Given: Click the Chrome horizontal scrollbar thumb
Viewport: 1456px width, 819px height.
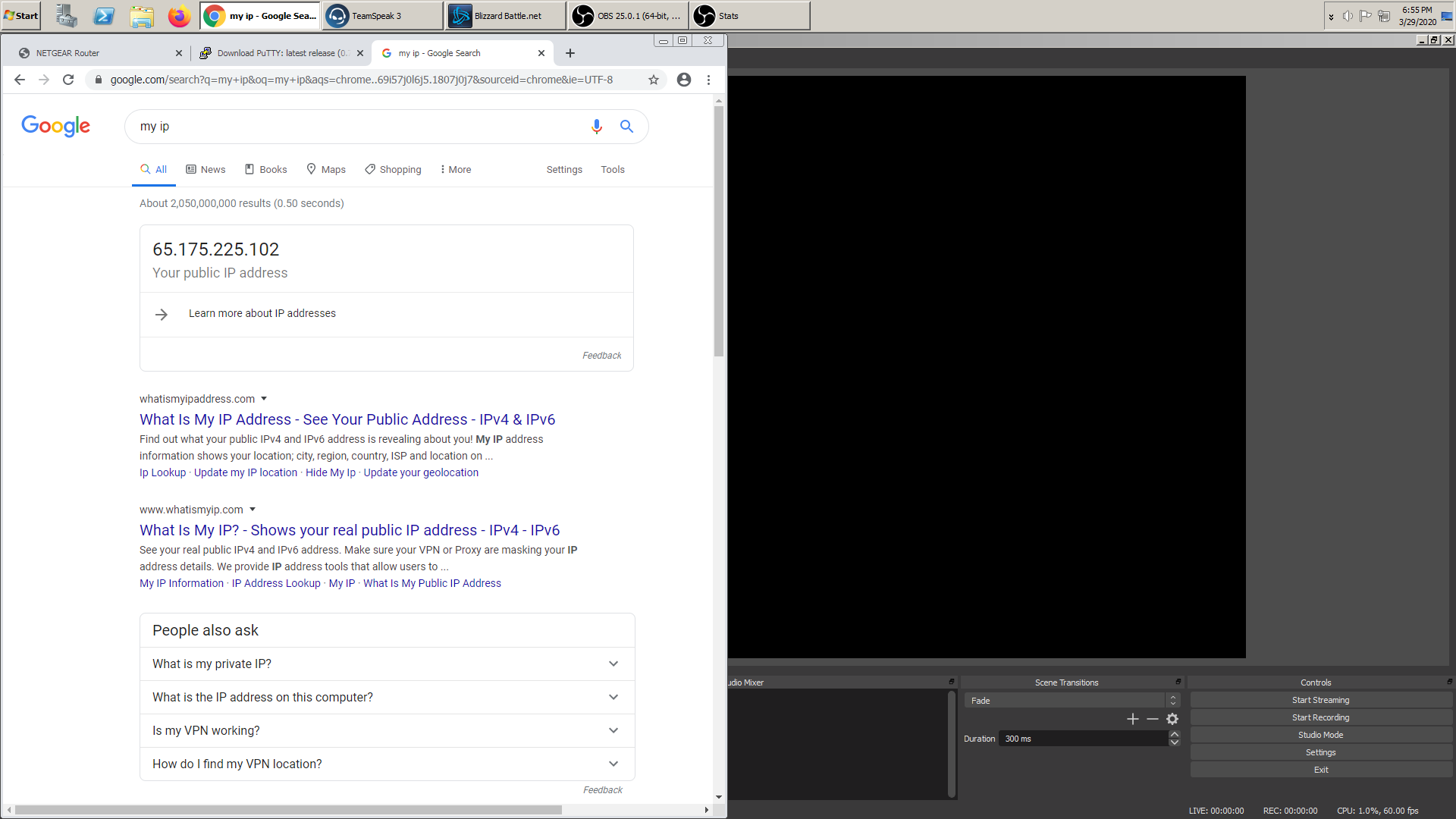Looking at the screenshot, I should coord(288,810).
